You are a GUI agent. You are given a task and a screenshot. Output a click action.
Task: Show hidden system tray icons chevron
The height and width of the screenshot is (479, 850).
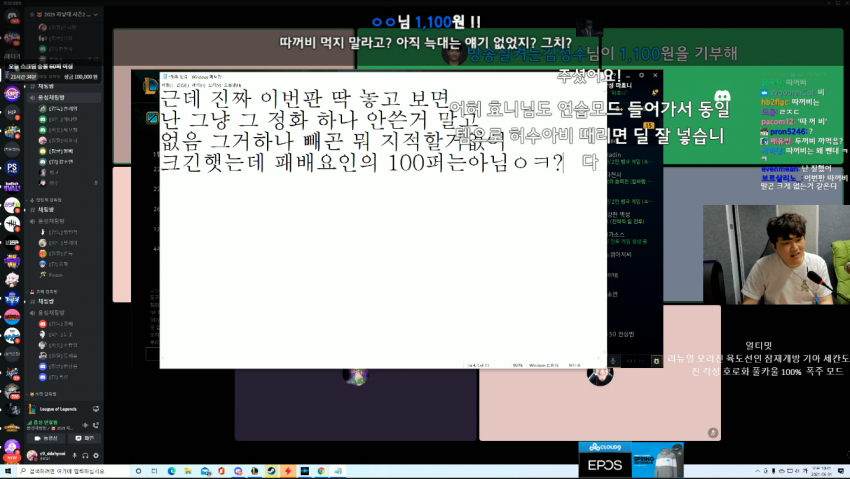(758, 471)
